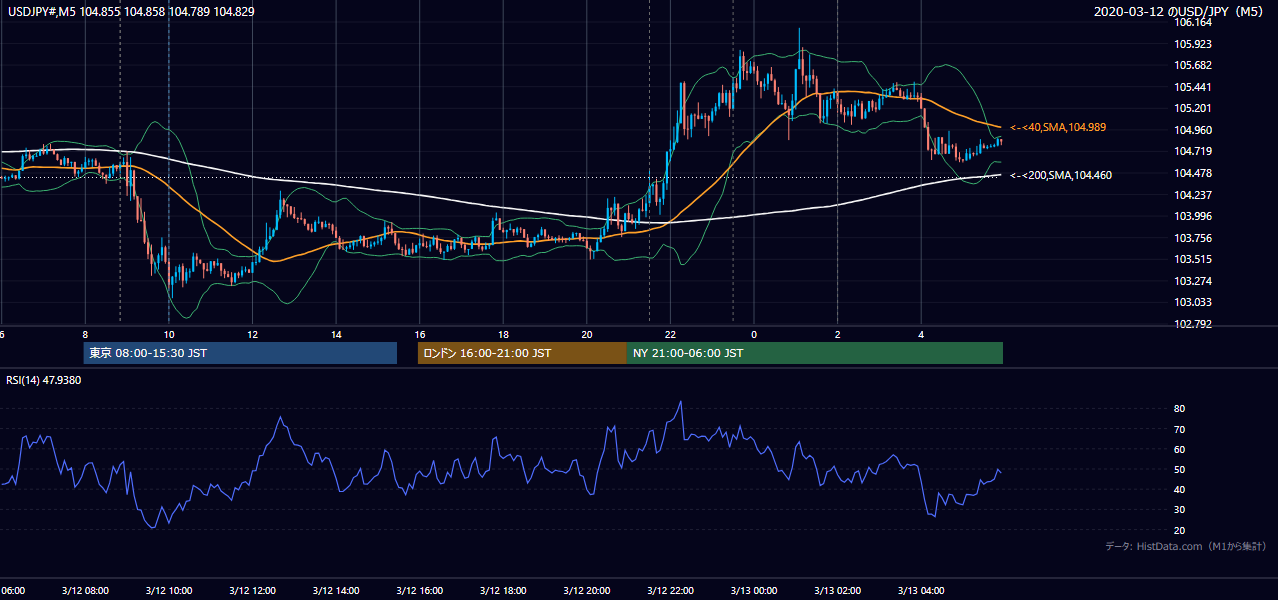
Task: Click price axis value 103.996
Action: tap(1194, 216)
